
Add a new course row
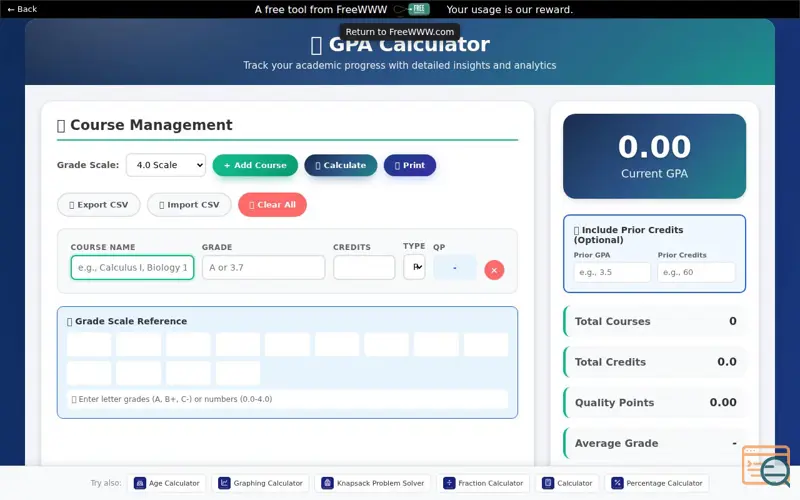pos(255,165)
